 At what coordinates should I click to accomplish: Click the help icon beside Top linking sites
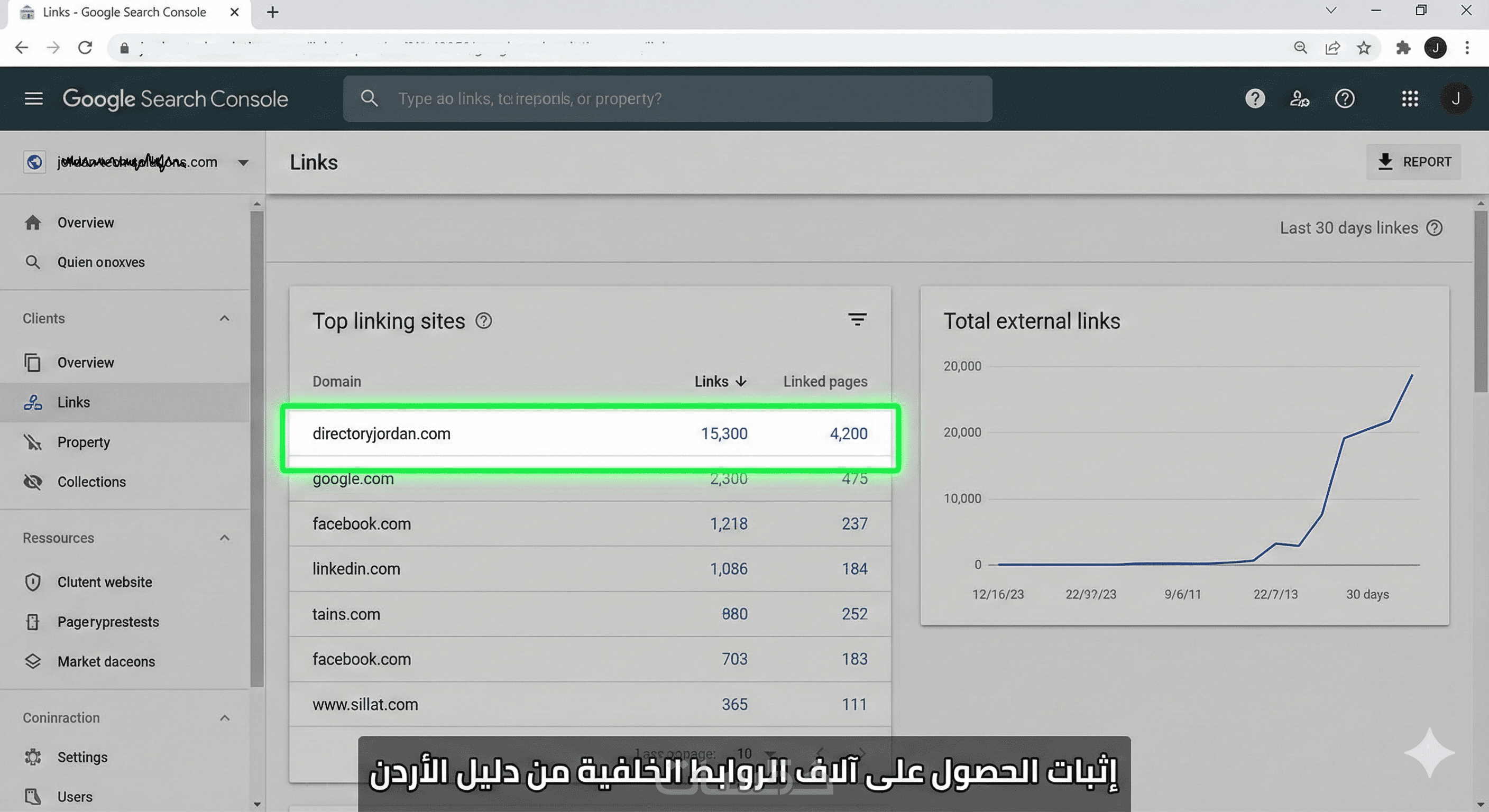pos(483,321)
